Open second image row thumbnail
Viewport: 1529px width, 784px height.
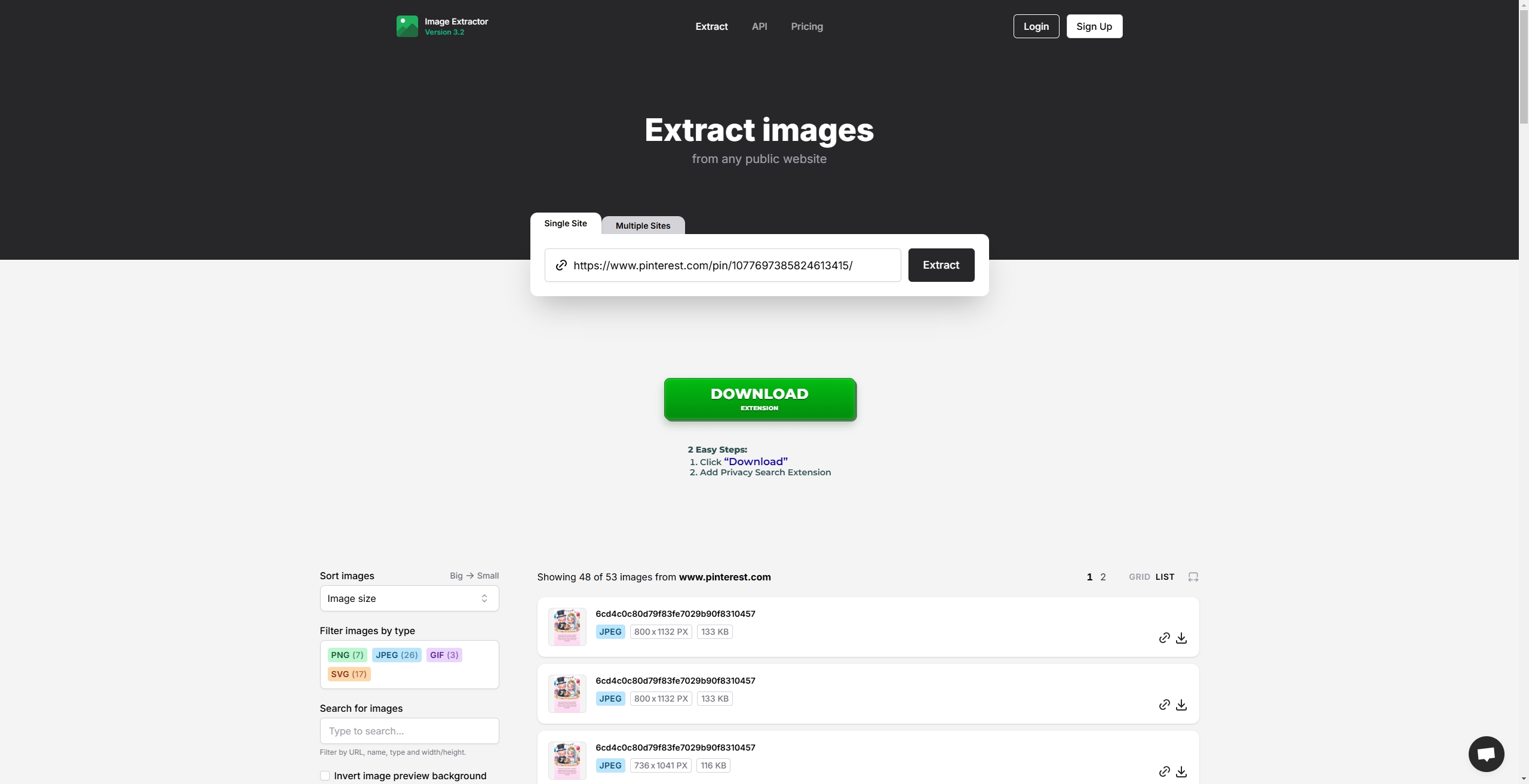(567, 694)
